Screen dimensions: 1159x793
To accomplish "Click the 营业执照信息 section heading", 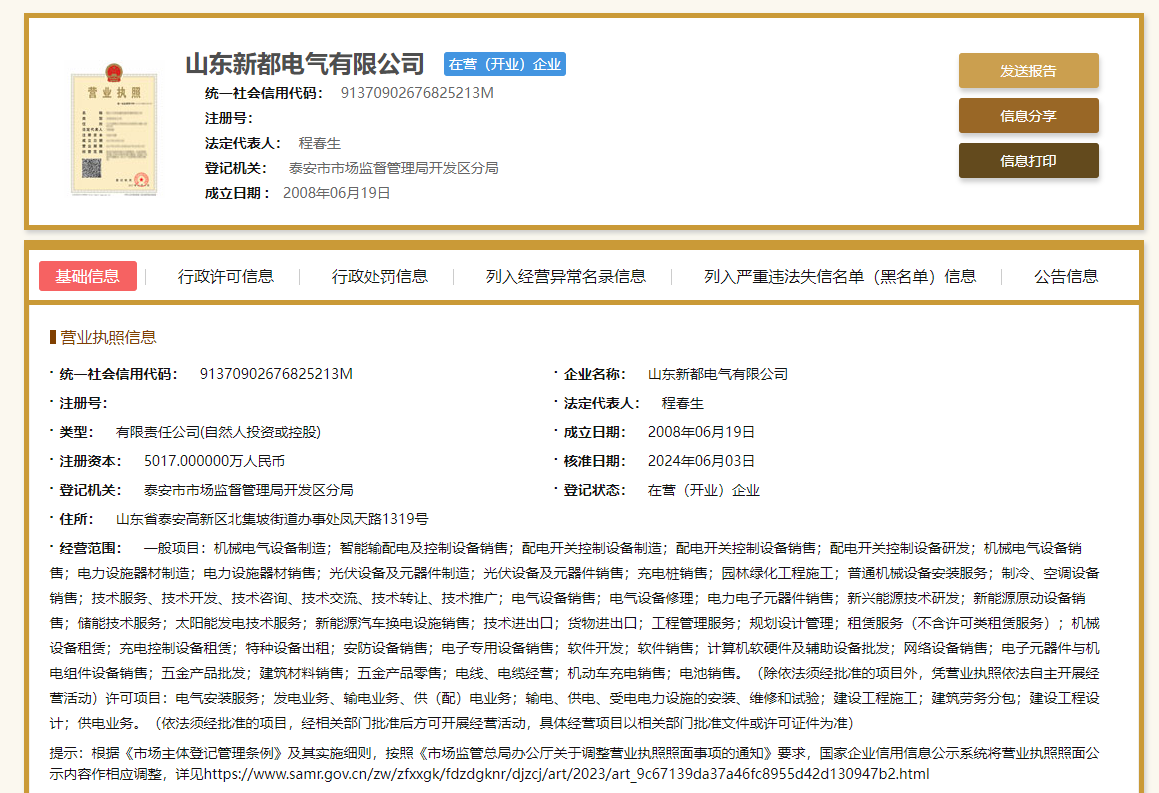I will coord(108,338).
